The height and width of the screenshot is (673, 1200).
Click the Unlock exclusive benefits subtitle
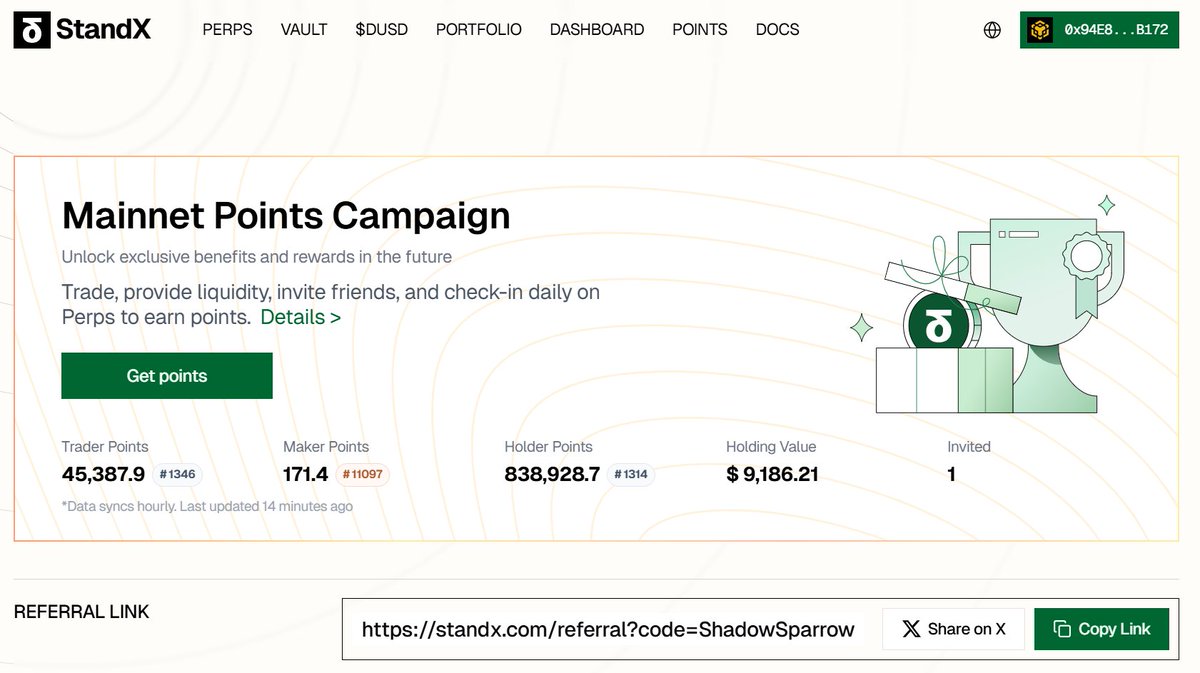(x=257, y=257)
